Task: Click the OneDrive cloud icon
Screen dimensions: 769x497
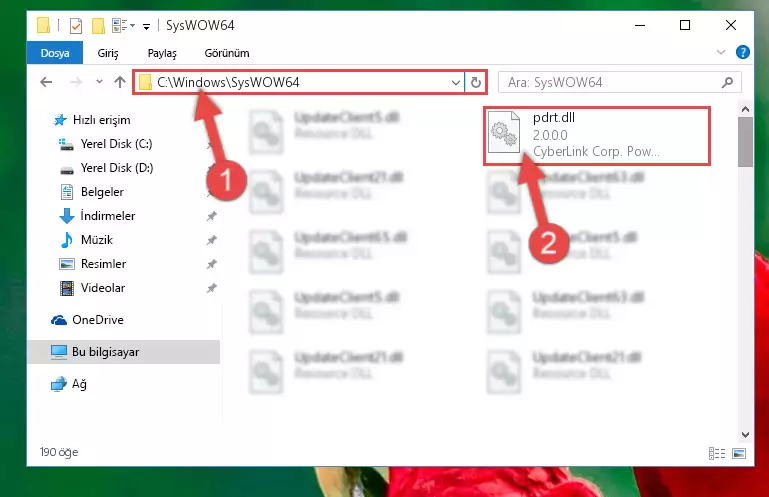Action: tap(59, 320)
